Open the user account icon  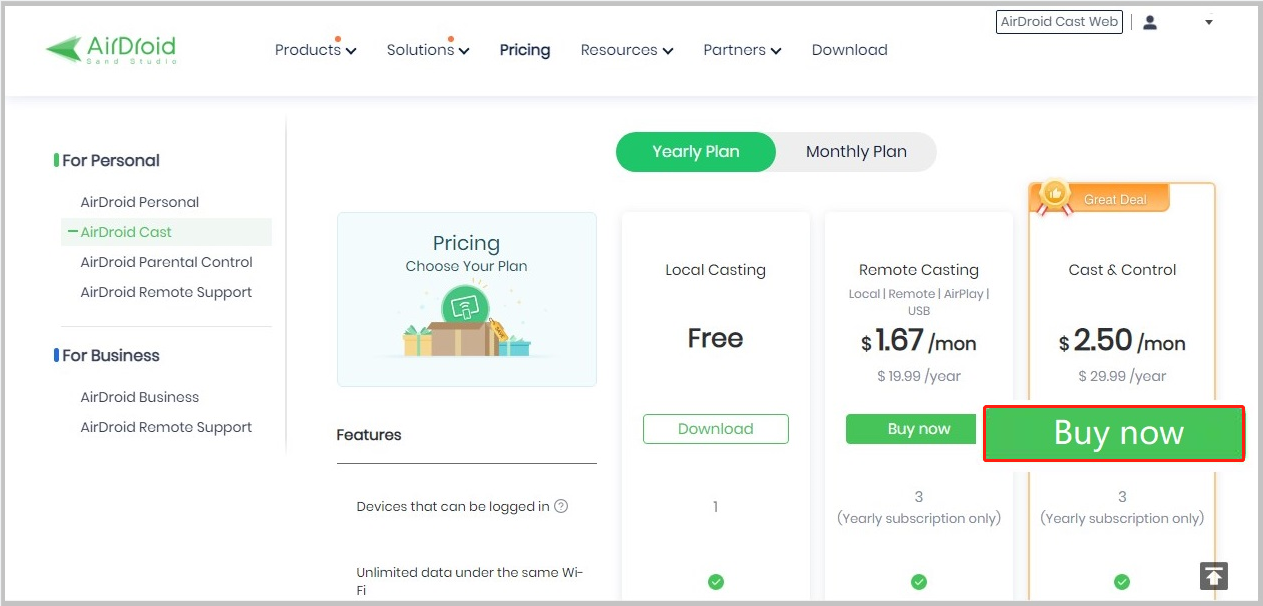pos(1150,22)
